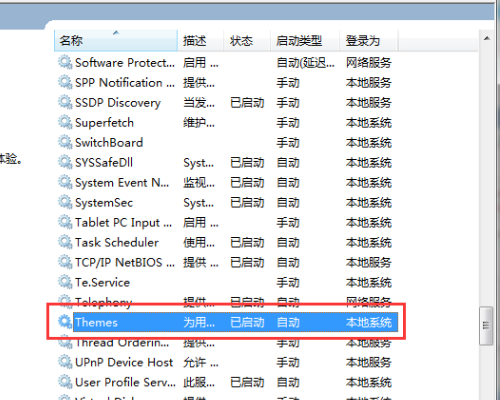
Task: Select the Superfetch service icon
Action: click(x=65, y=123)
